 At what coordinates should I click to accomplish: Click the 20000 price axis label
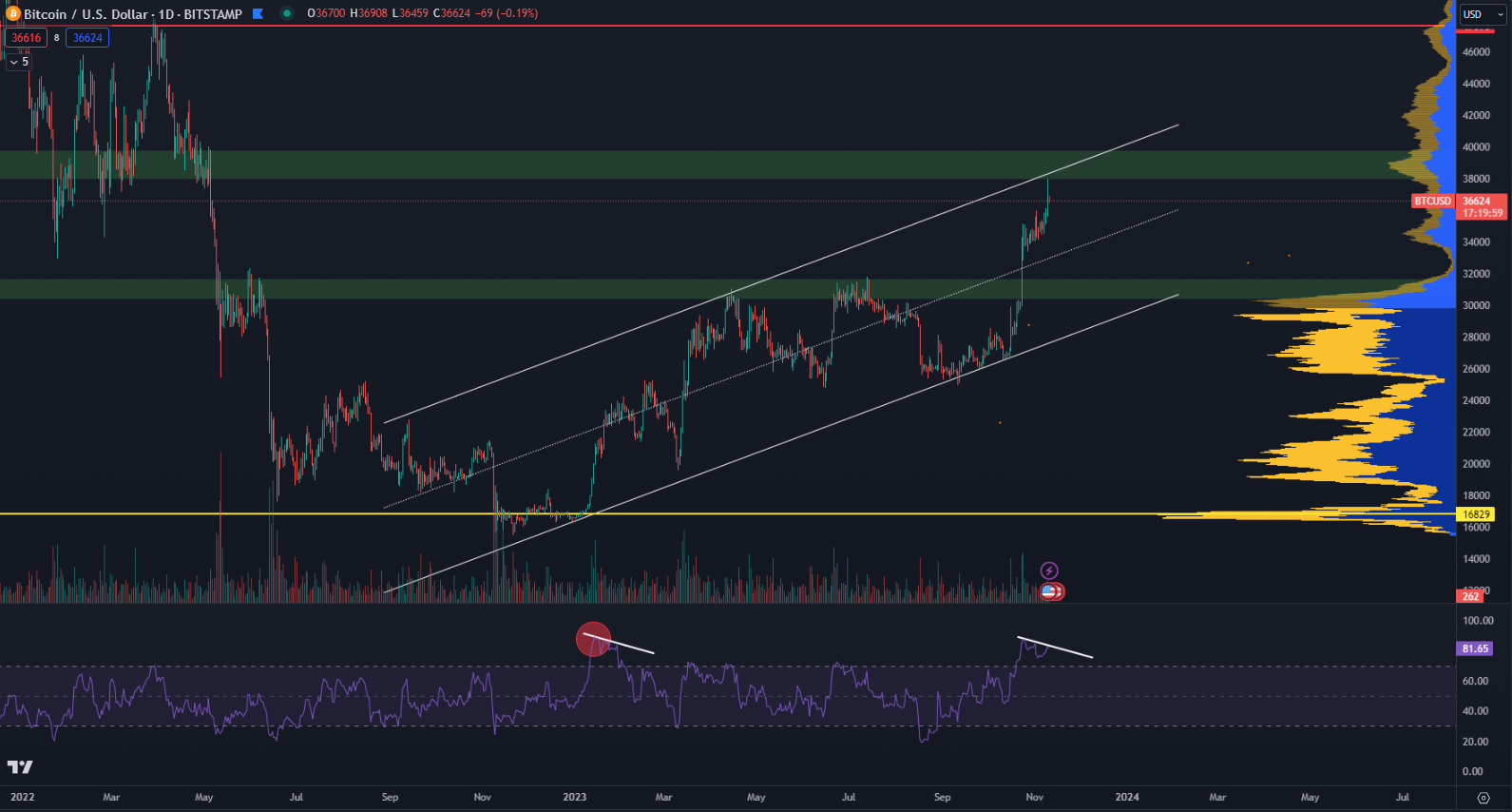[1476, 464]
